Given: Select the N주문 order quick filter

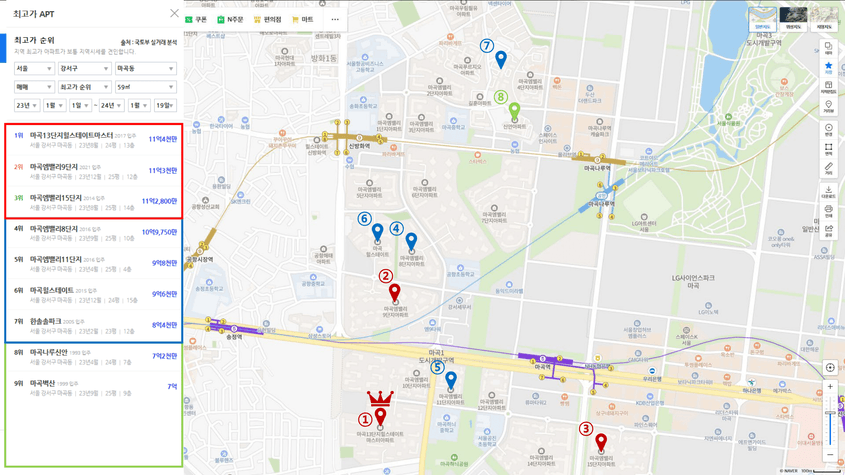Looking at the screenshot, I should (230, 19).
